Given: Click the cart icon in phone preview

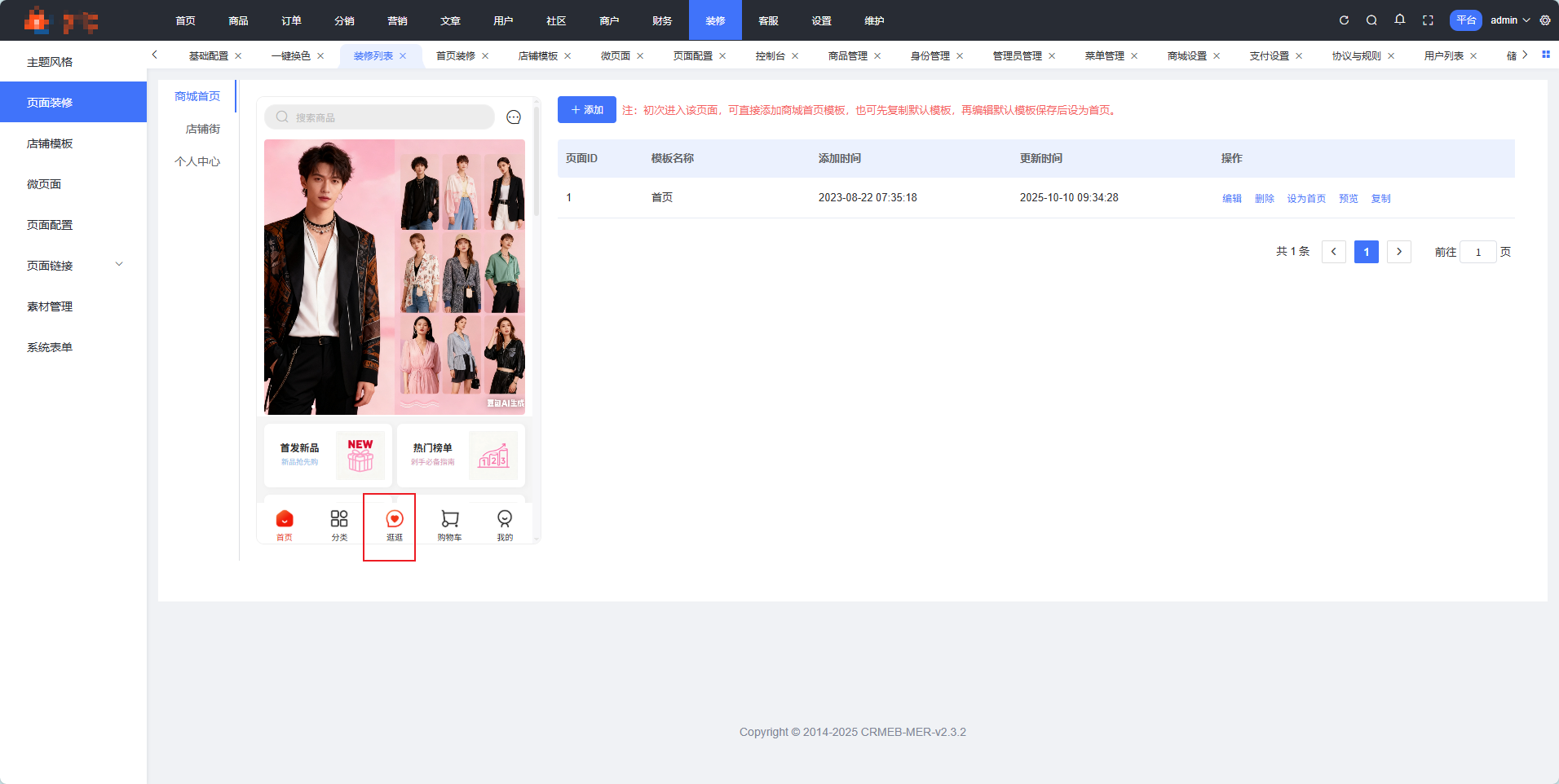Looking at the screenshot, I should pyautogui.click(x=449, y=519).
